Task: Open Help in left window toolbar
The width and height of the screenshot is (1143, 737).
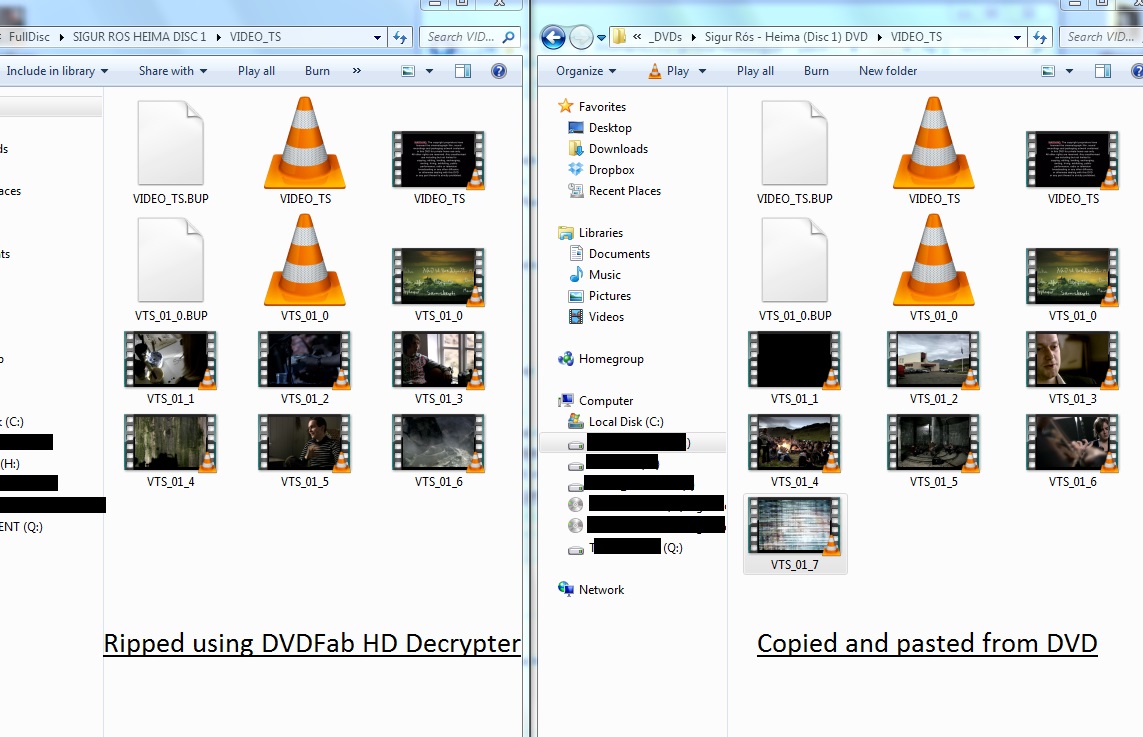Action: tap(499, 71)
